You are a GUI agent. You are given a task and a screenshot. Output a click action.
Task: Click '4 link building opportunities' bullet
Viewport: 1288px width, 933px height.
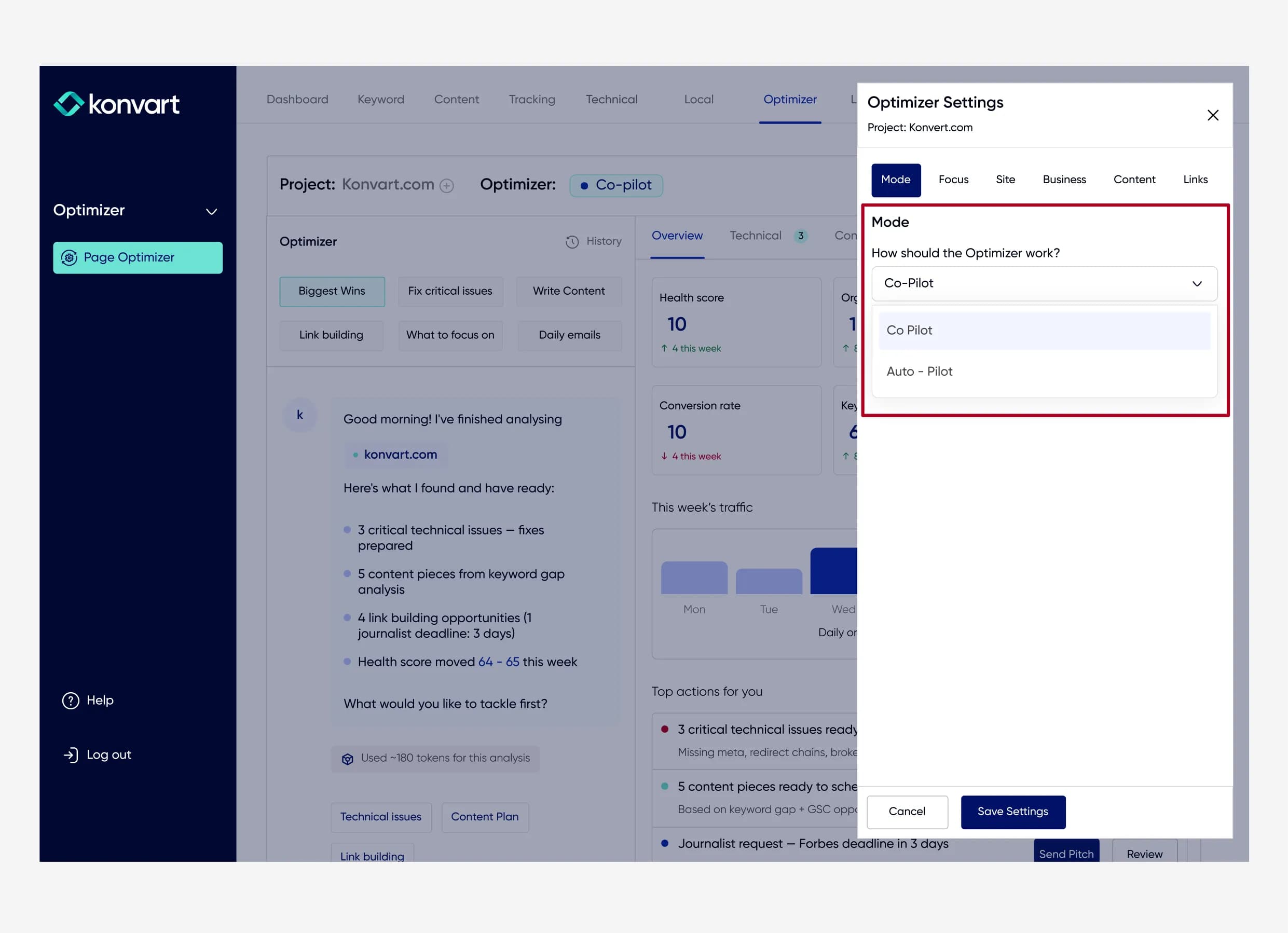click(445, 626)
